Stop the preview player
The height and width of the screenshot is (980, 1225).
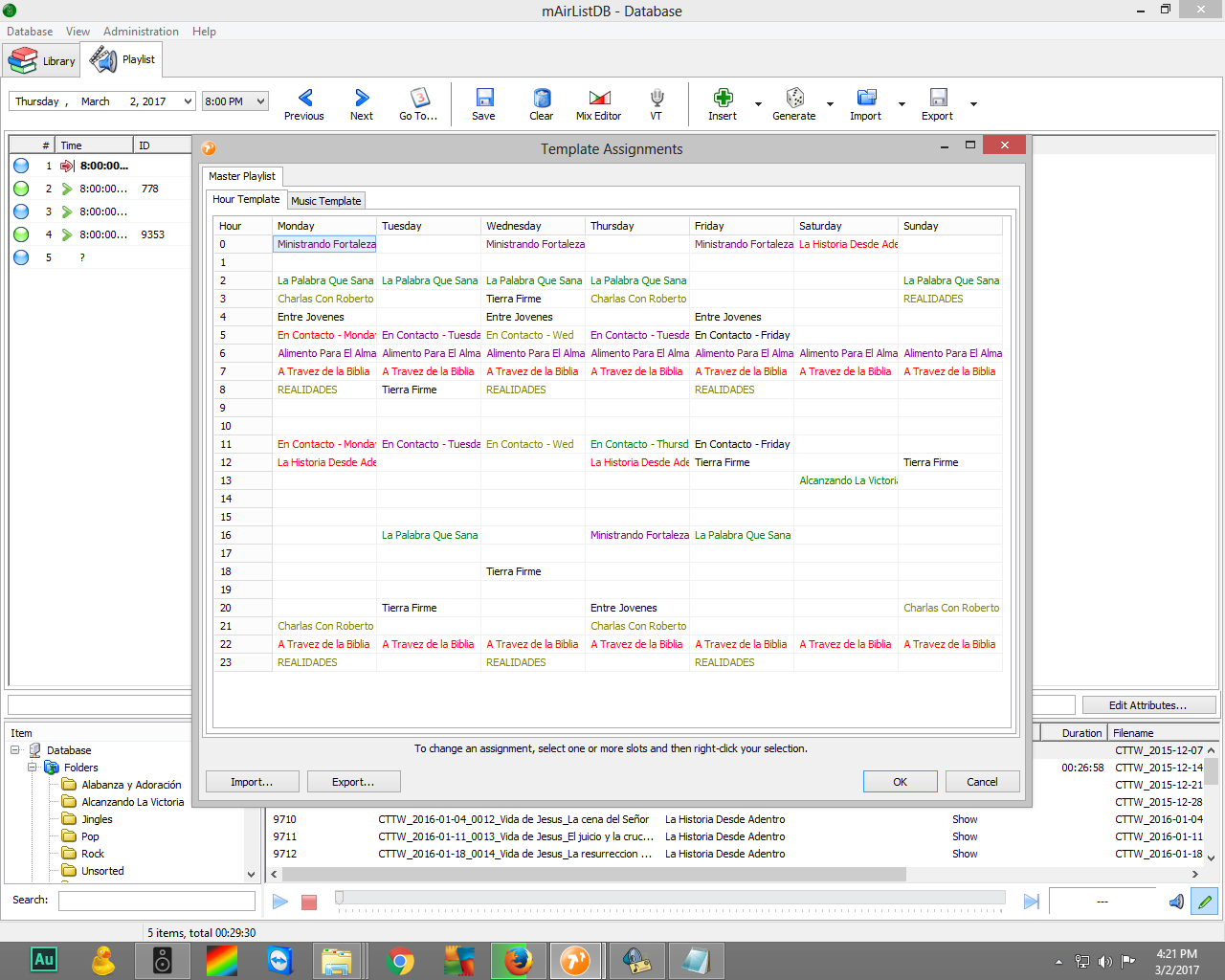pyautogui.click(x=309, y=902)
